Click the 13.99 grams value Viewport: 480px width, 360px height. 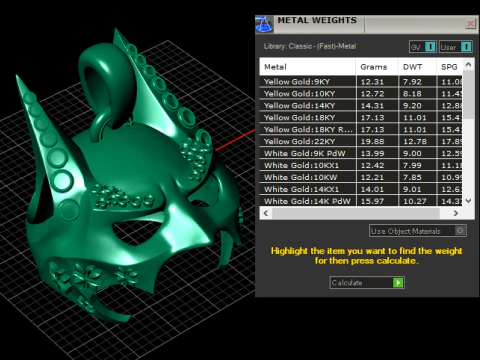point(372,154)
